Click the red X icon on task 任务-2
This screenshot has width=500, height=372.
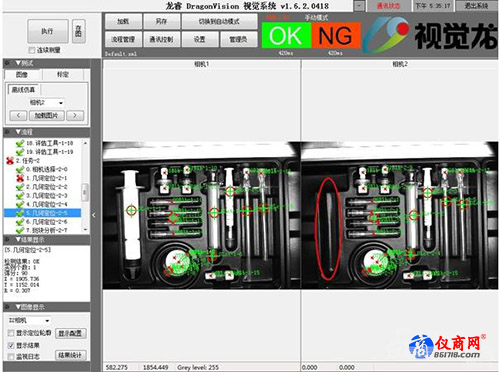tap(10, 161)
